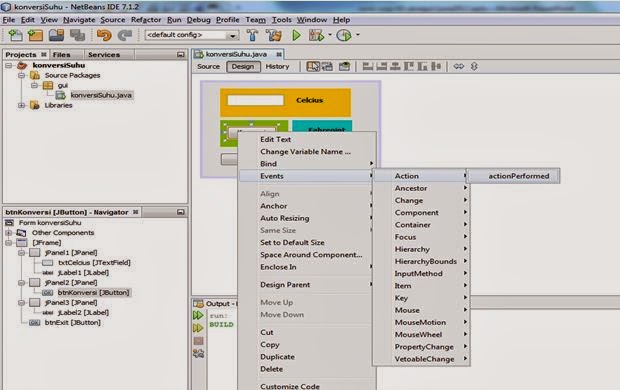Toggle Selection Mode in design toolbar
This screenshot has width=620, height=390.
[x=313, y=66]
